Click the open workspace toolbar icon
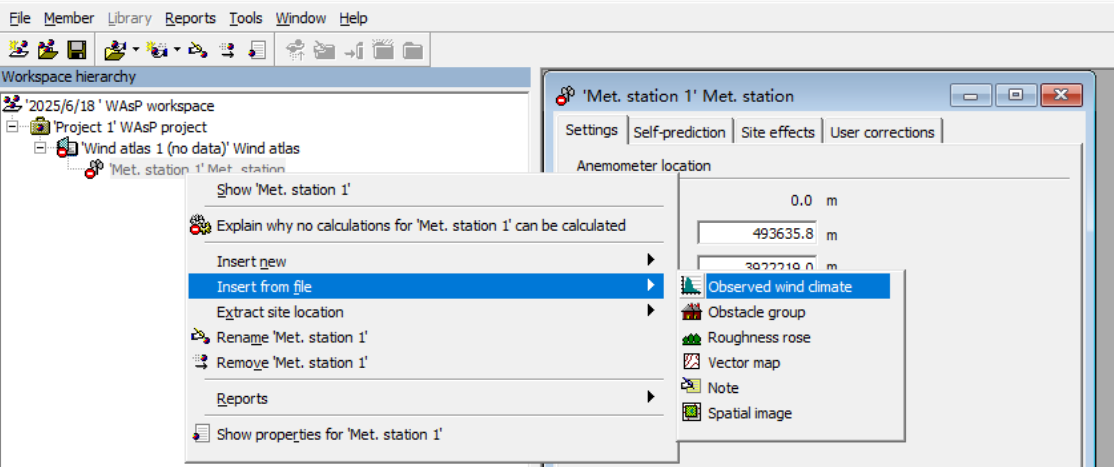The image size is (1114, 467). [x=47, y=49]
